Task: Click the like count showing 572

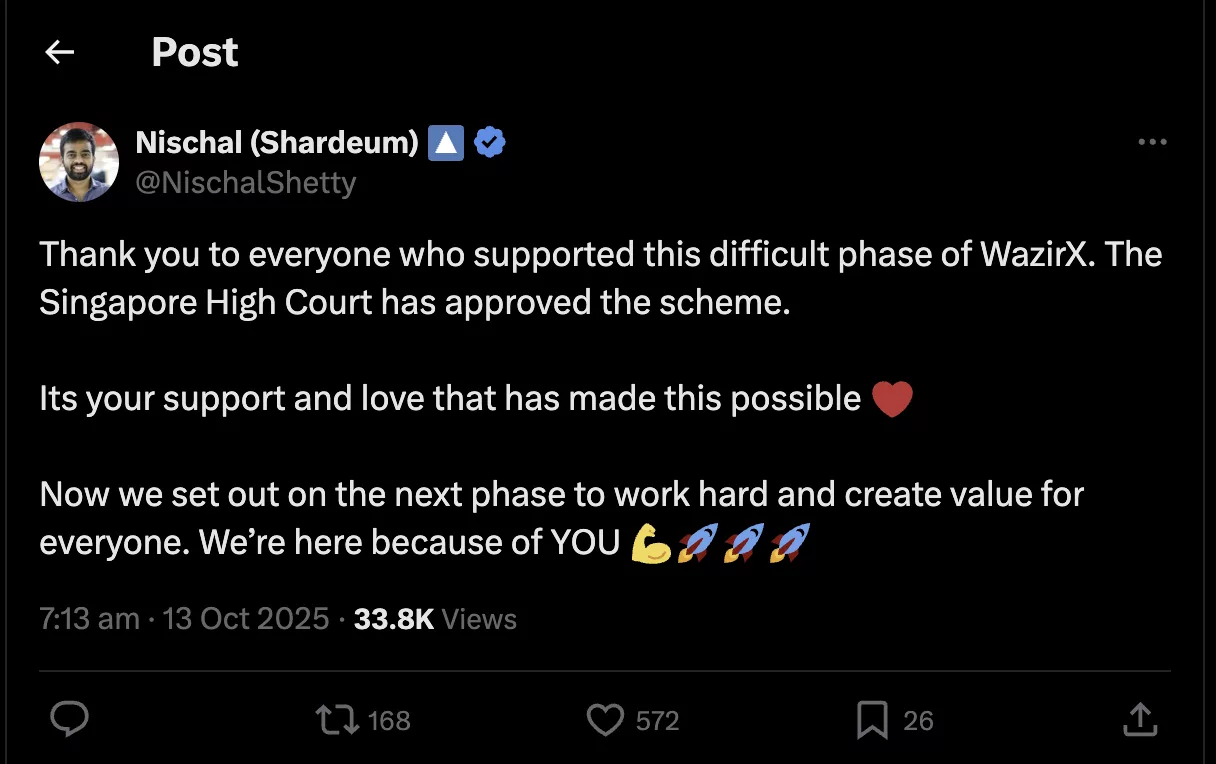Action: coord(656,719)
